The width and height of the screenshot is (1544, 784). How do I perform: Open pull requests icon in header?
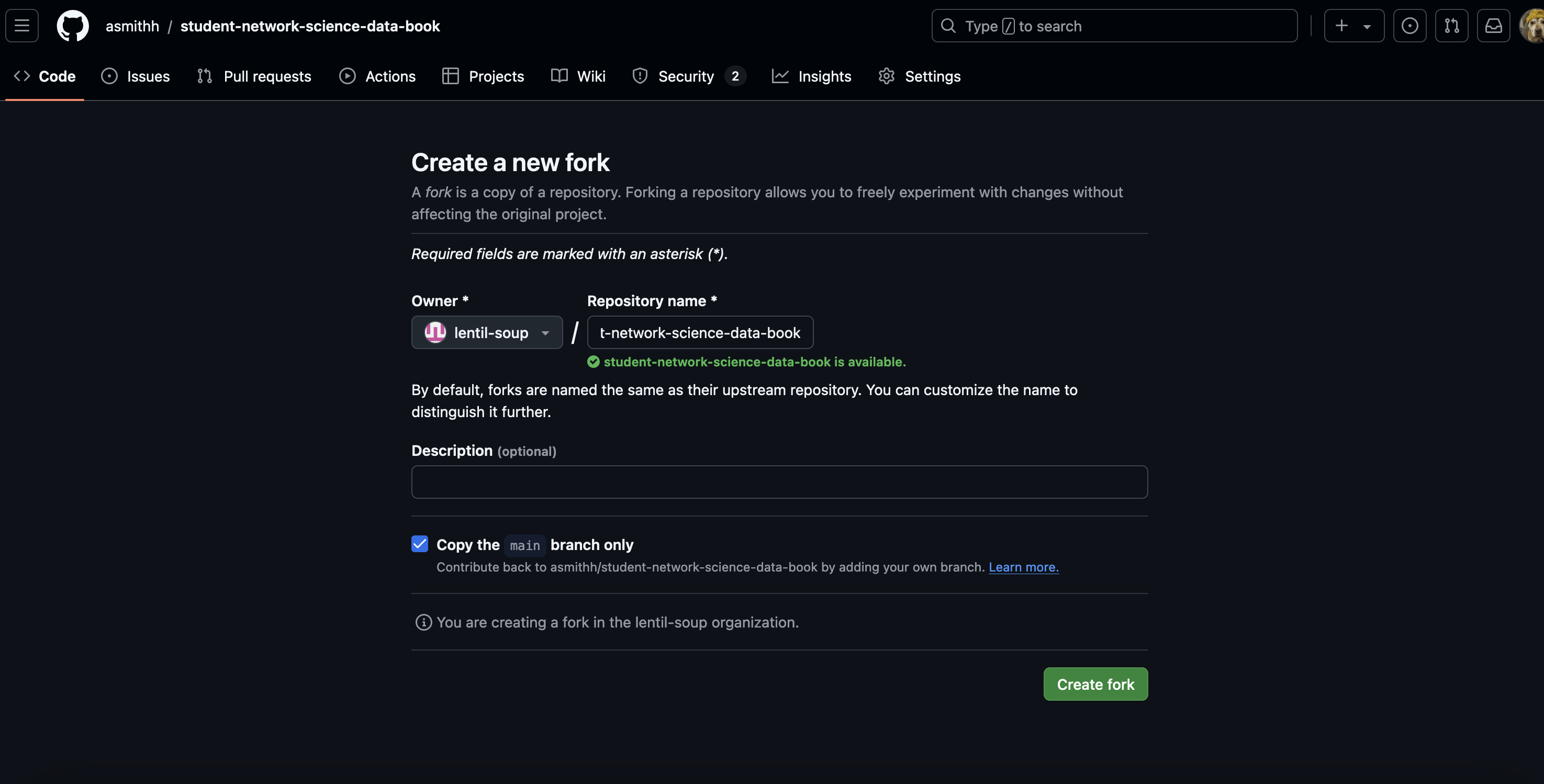pos(1452,26)
